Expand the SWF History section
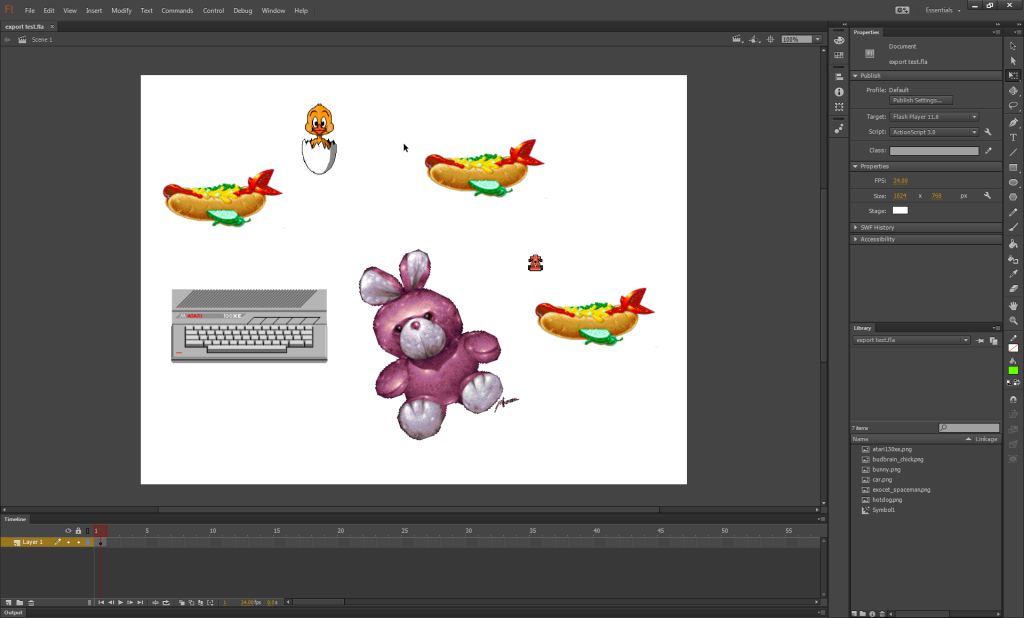Image resolution: width=1024 pixels, height=618 pixels. [877, 227]
